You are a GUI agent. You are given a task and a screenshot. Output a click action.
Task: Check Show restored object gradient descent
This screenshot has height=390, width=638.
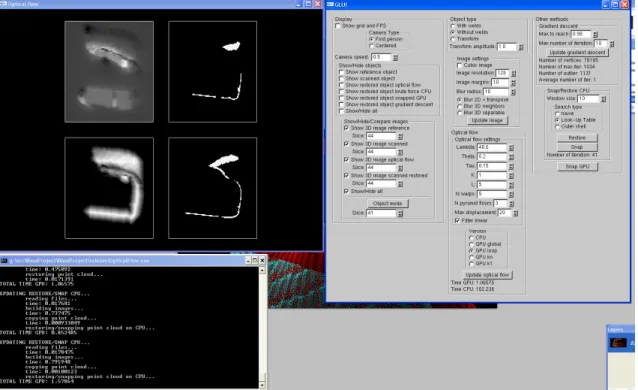click(x=342, y=105)
